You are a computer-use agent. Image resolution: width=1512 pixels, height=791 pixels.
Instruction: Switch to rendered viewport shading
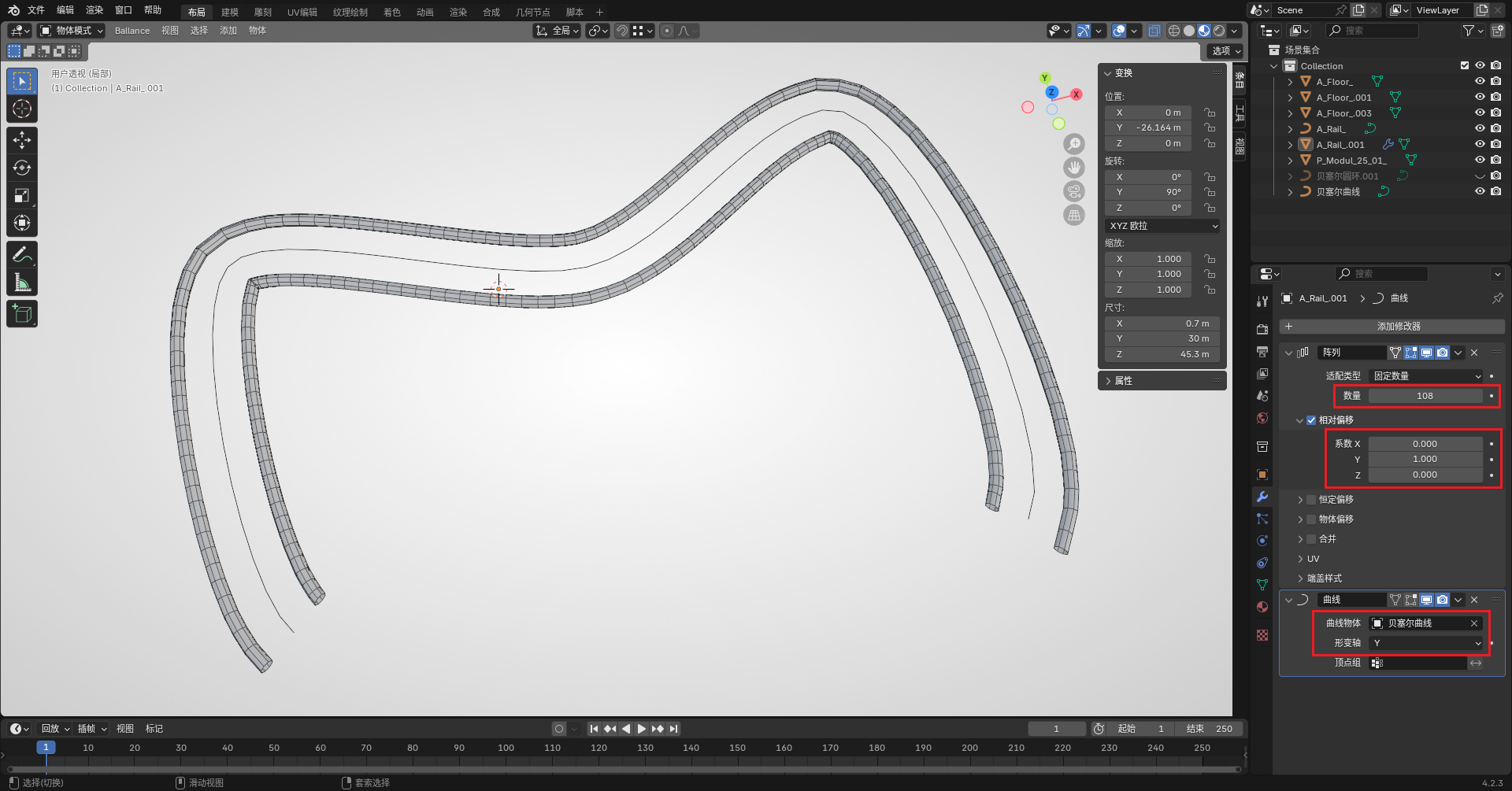click(x=1219, y=31)
